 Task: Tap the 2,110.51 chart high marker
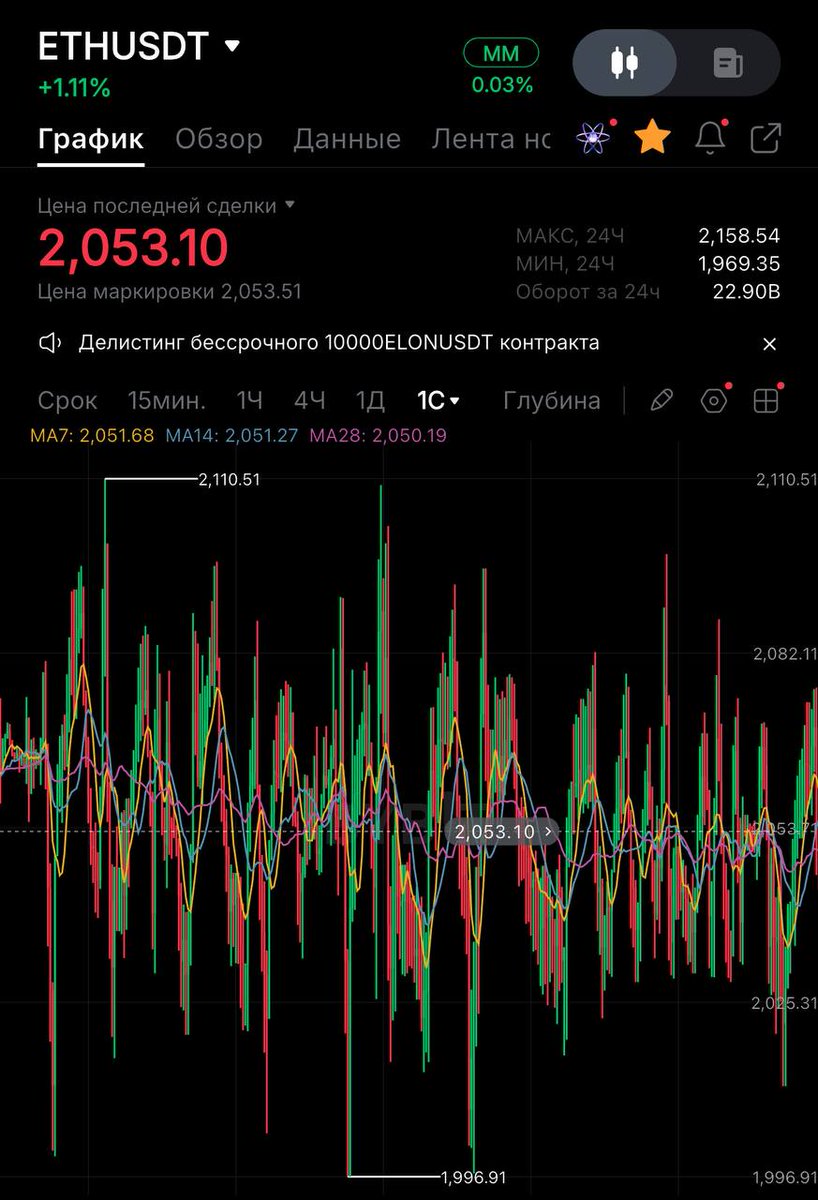(x=229, y=480)
